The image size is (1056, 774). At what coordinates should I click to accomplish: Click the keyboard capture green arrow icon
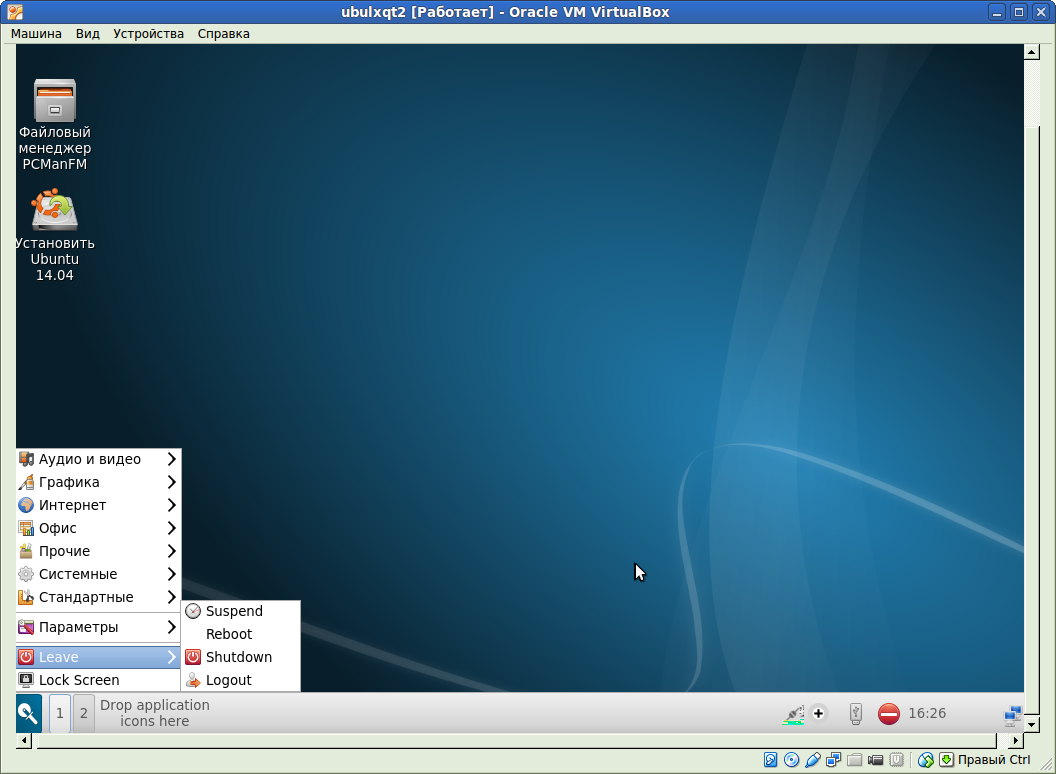click(x=946, y=760)
